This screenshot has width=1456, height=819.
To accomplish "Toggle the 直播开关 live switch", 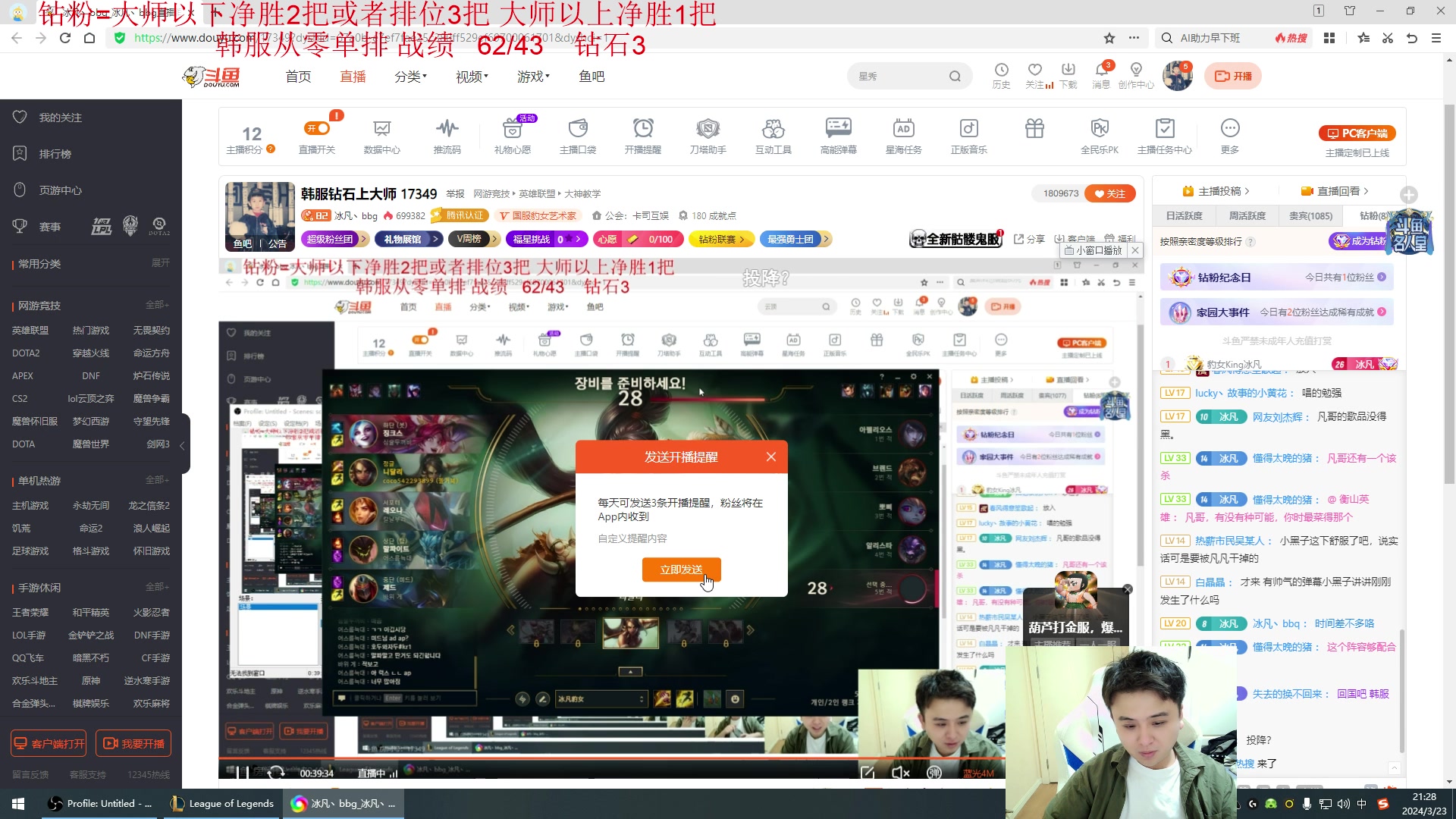I will pos(317,128).
